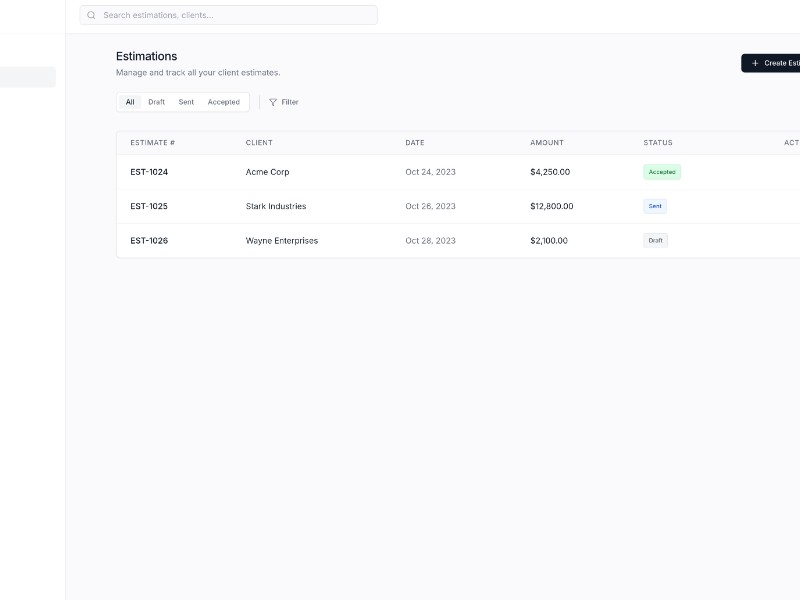Select the Accepted filter option
This screenshot has width=800, height=600.
point(223,102)
